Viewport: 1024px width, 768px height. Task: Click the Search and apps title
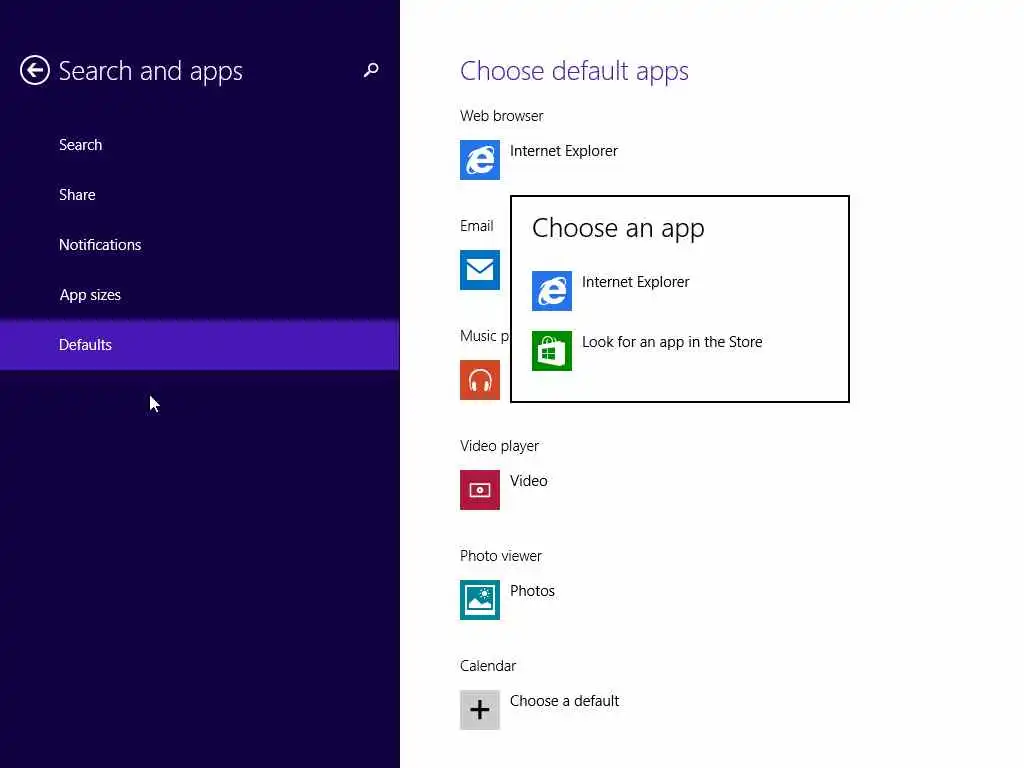point(150,71)
